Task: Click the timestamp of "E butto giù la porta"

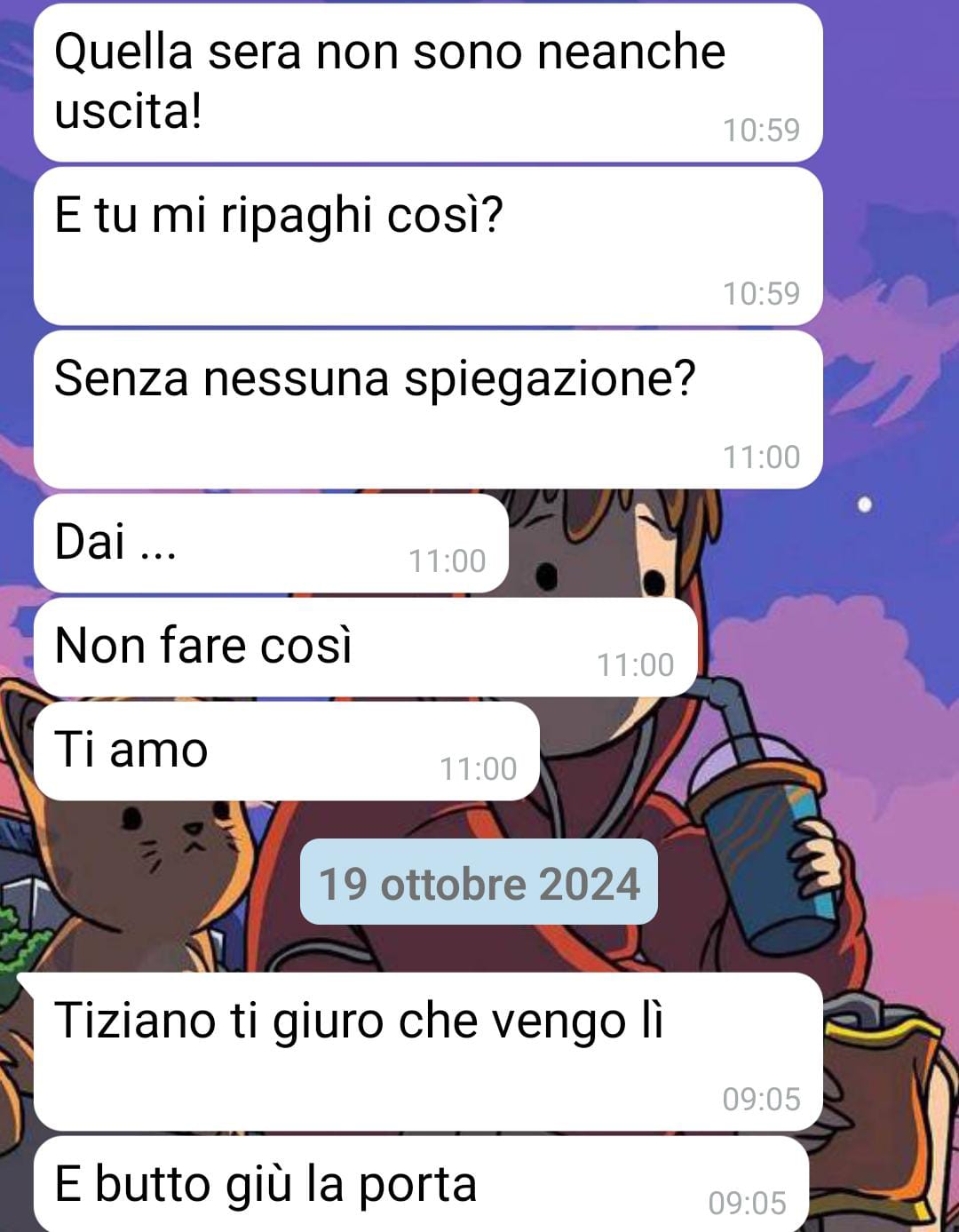Action: [x=747, y=1204]
